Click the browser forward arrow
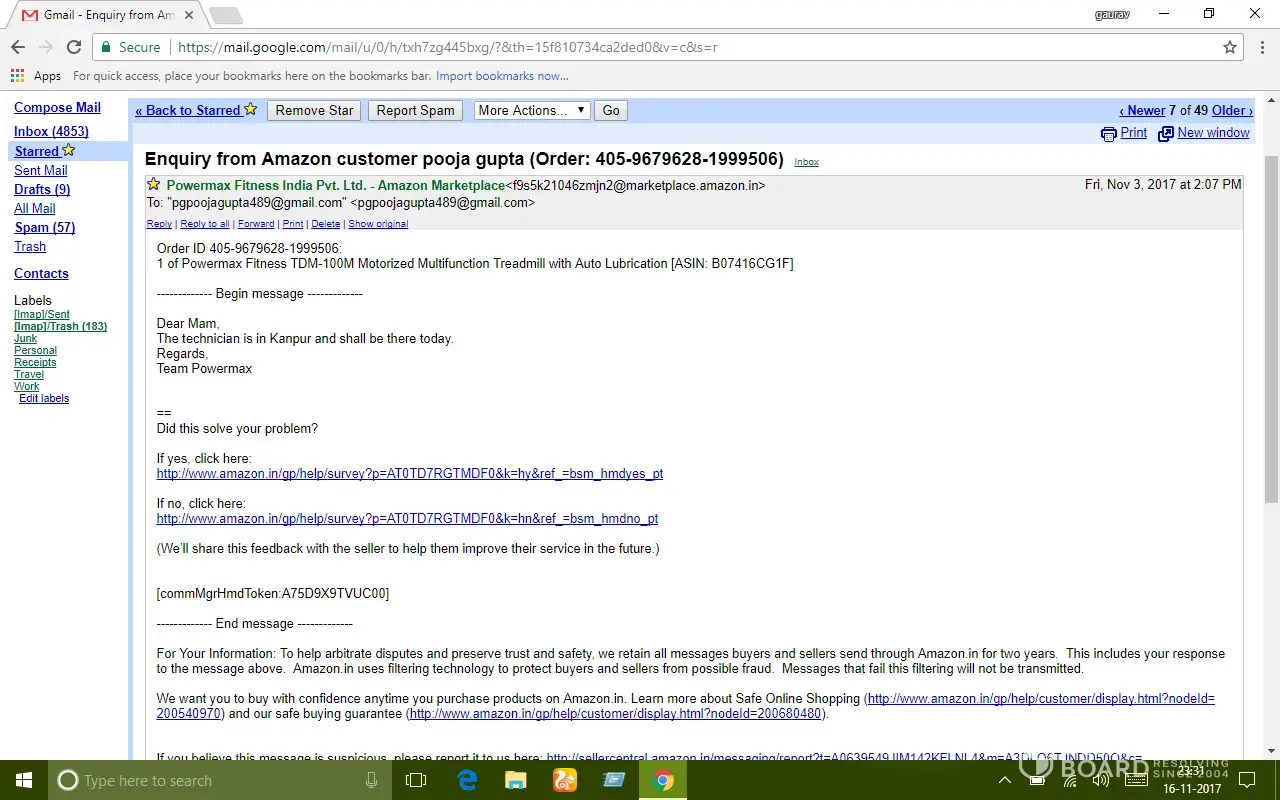 click(x=46, y=47)
